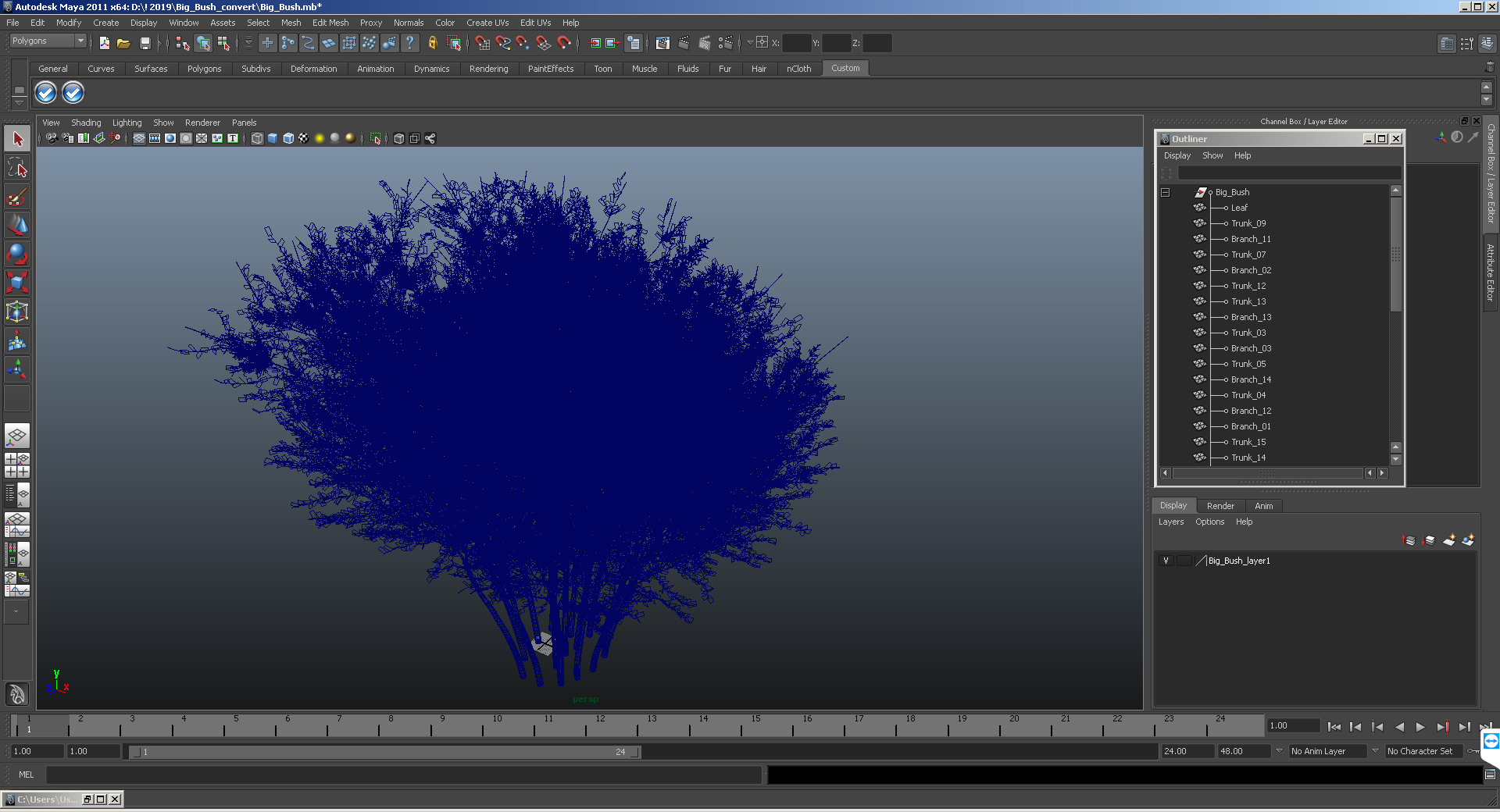1500x812 pixels.
Task: Activate the Rotate tool sphere icon
Action: [x=17, y=253]
